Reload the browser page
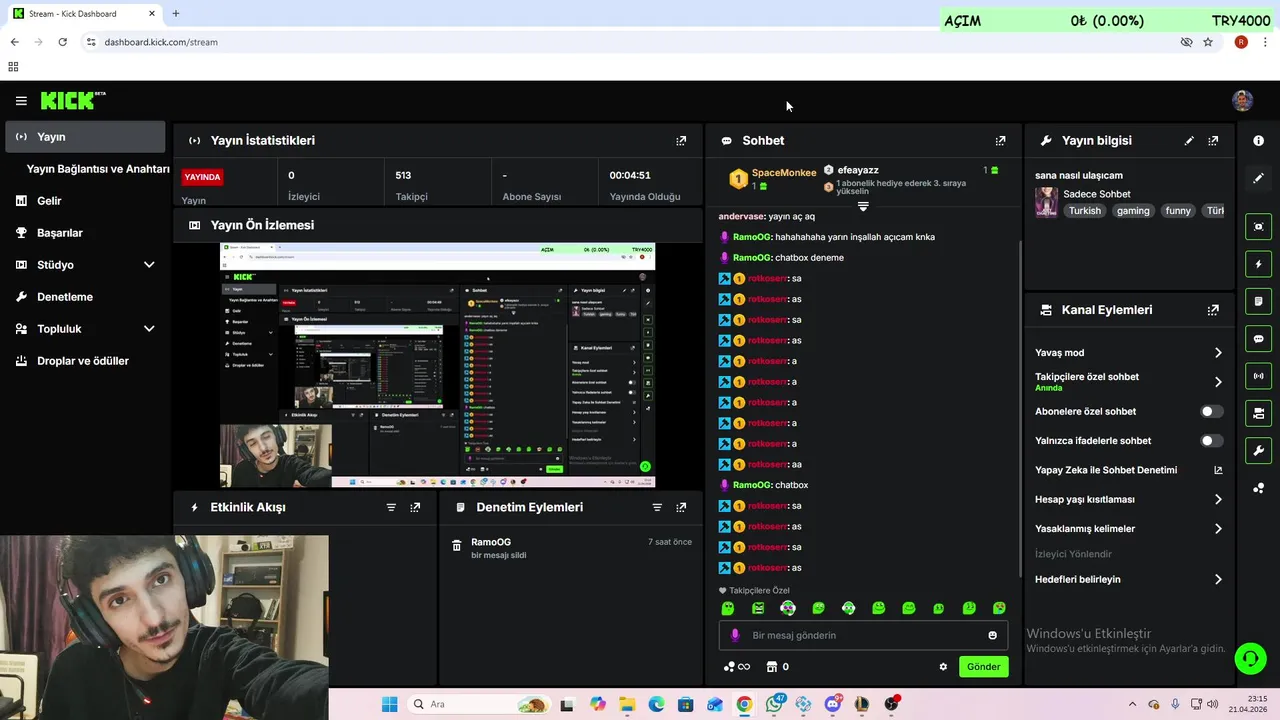 coord(62,42)
